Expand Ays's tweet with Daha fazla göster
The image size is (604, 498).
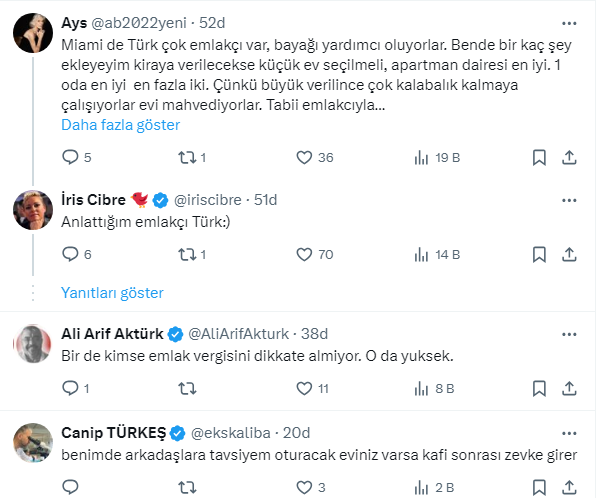point(120,125)
